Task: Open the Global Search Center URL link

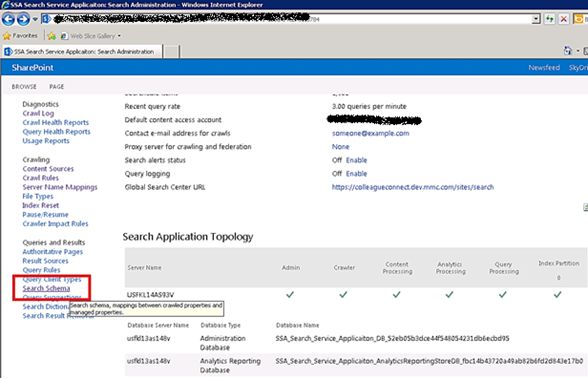Action: [x=413, y=187]
